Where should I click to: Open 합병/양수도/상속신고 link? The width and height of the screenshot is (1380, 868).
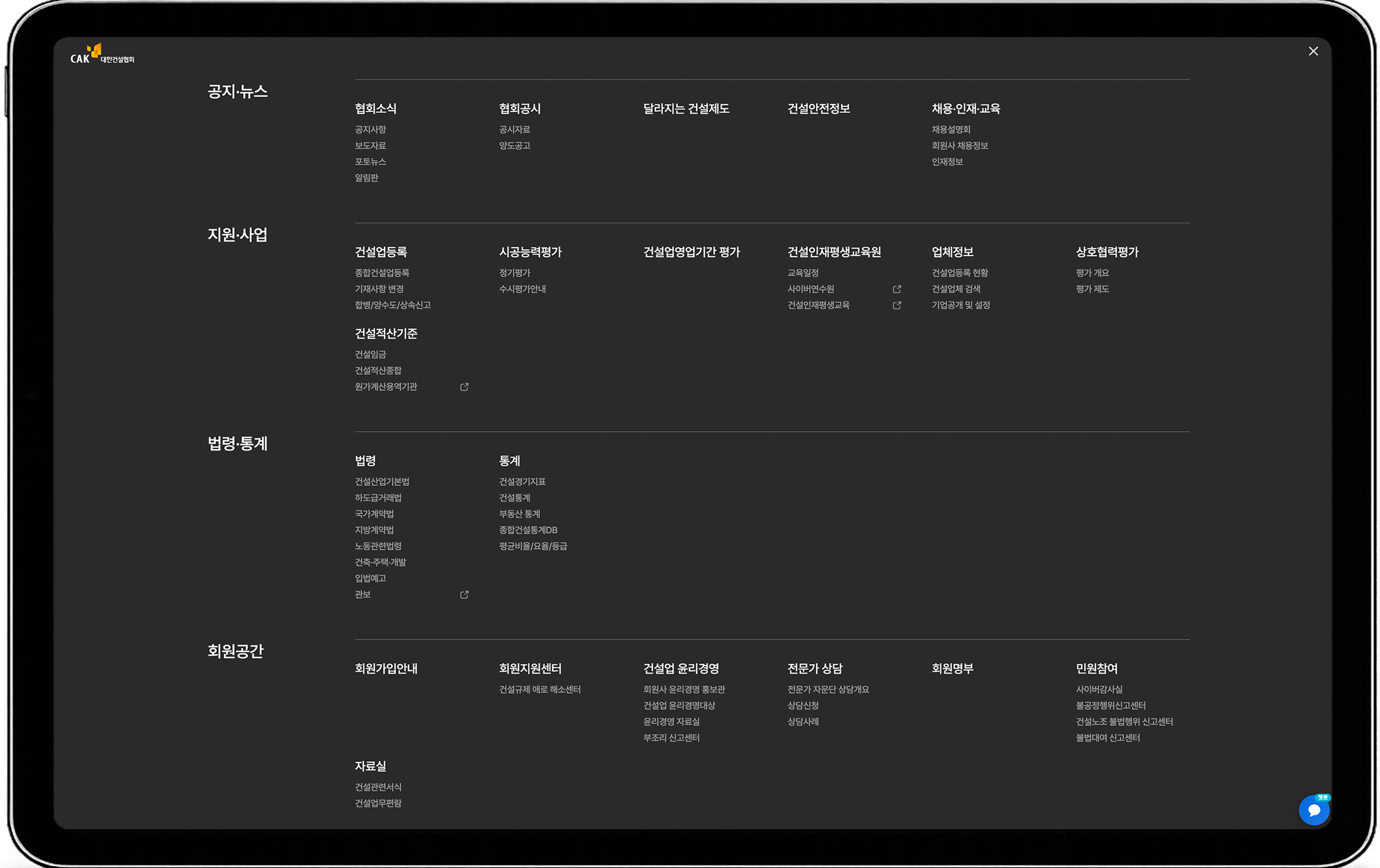(x=392, y=305)
